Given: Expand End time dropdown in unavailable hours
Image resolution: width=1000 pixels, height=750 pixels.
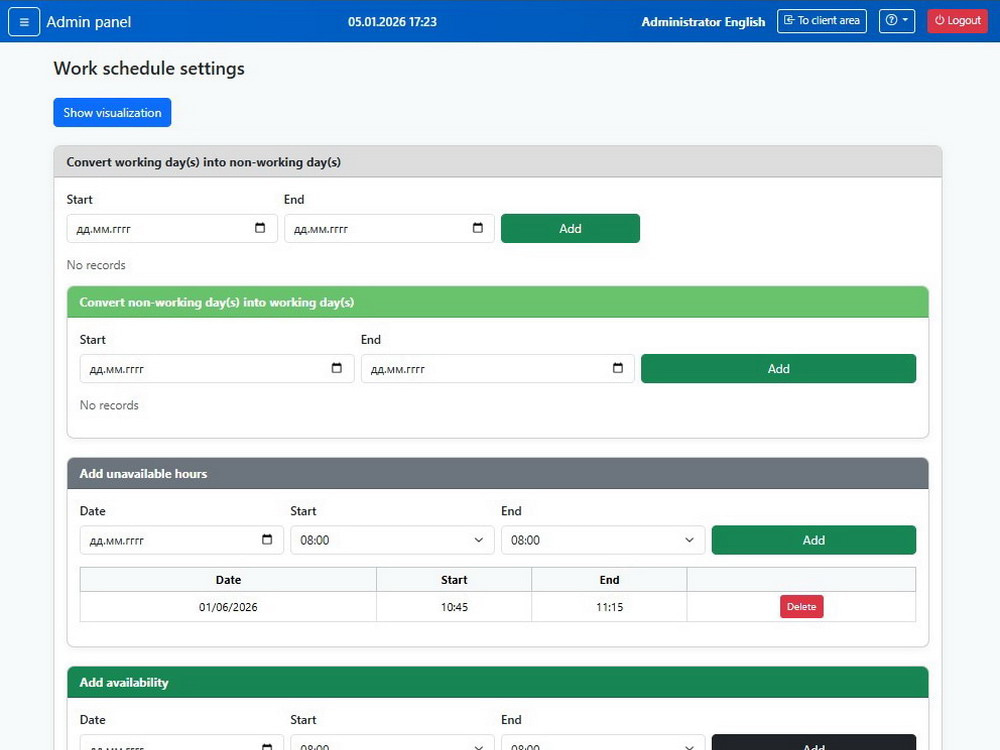Looking at the screenshot, I should coord(603,540).
